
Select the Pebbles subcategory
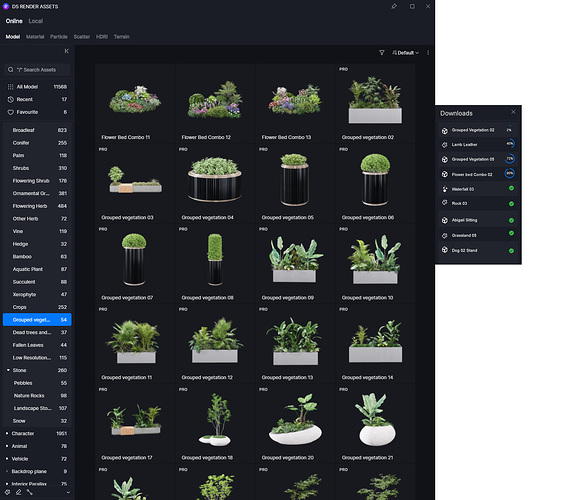pyautogui.click(x=37, y=383)
